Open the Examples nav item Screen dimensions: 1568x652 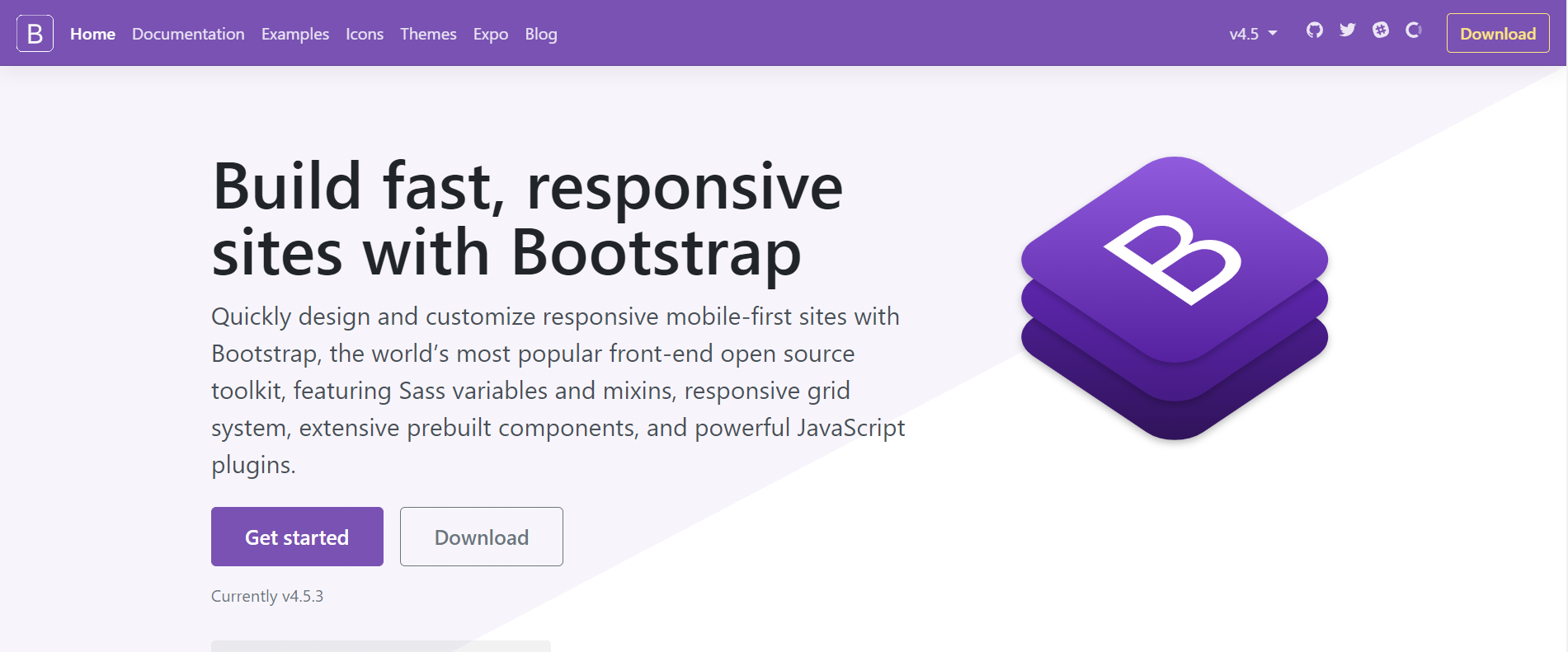(x=295, y=34)
